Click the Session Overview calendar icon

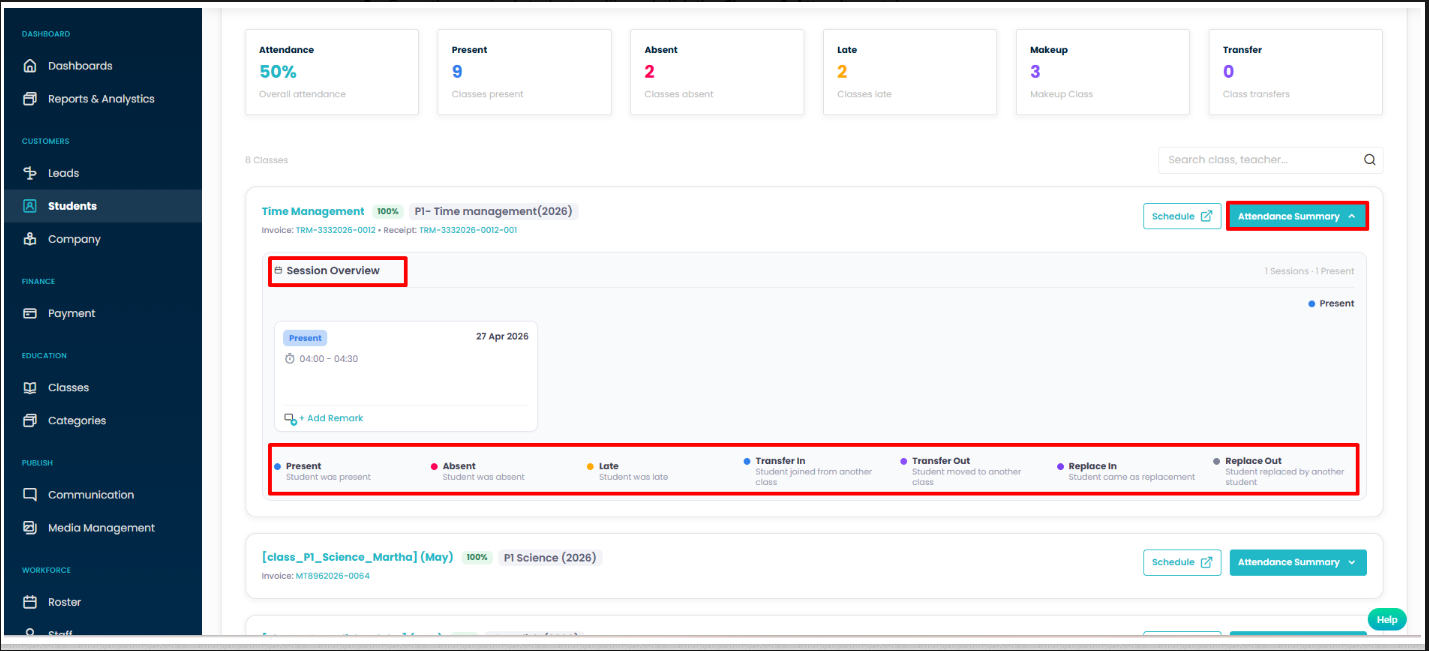(x=278, y=270)
